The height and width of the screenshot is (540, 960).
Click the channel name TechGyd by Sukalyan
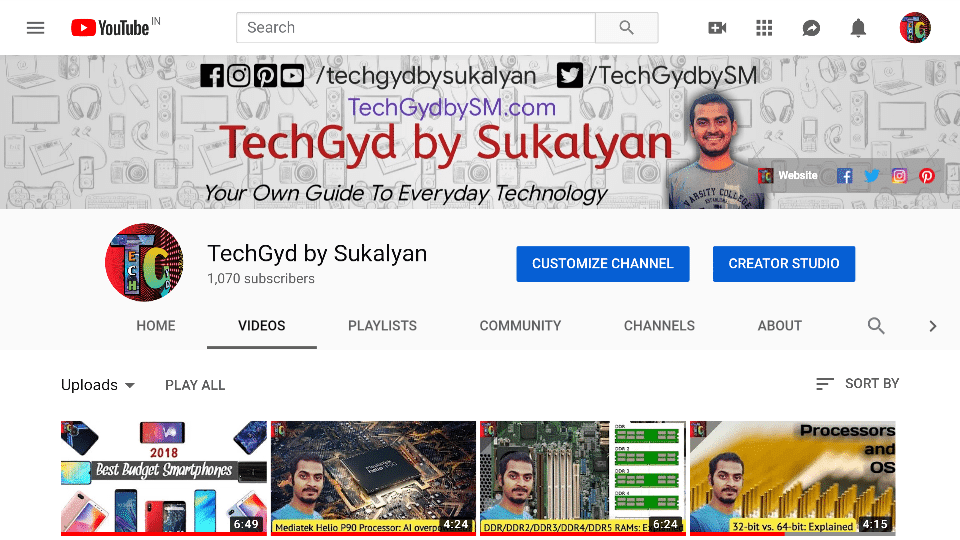[317, 253]
